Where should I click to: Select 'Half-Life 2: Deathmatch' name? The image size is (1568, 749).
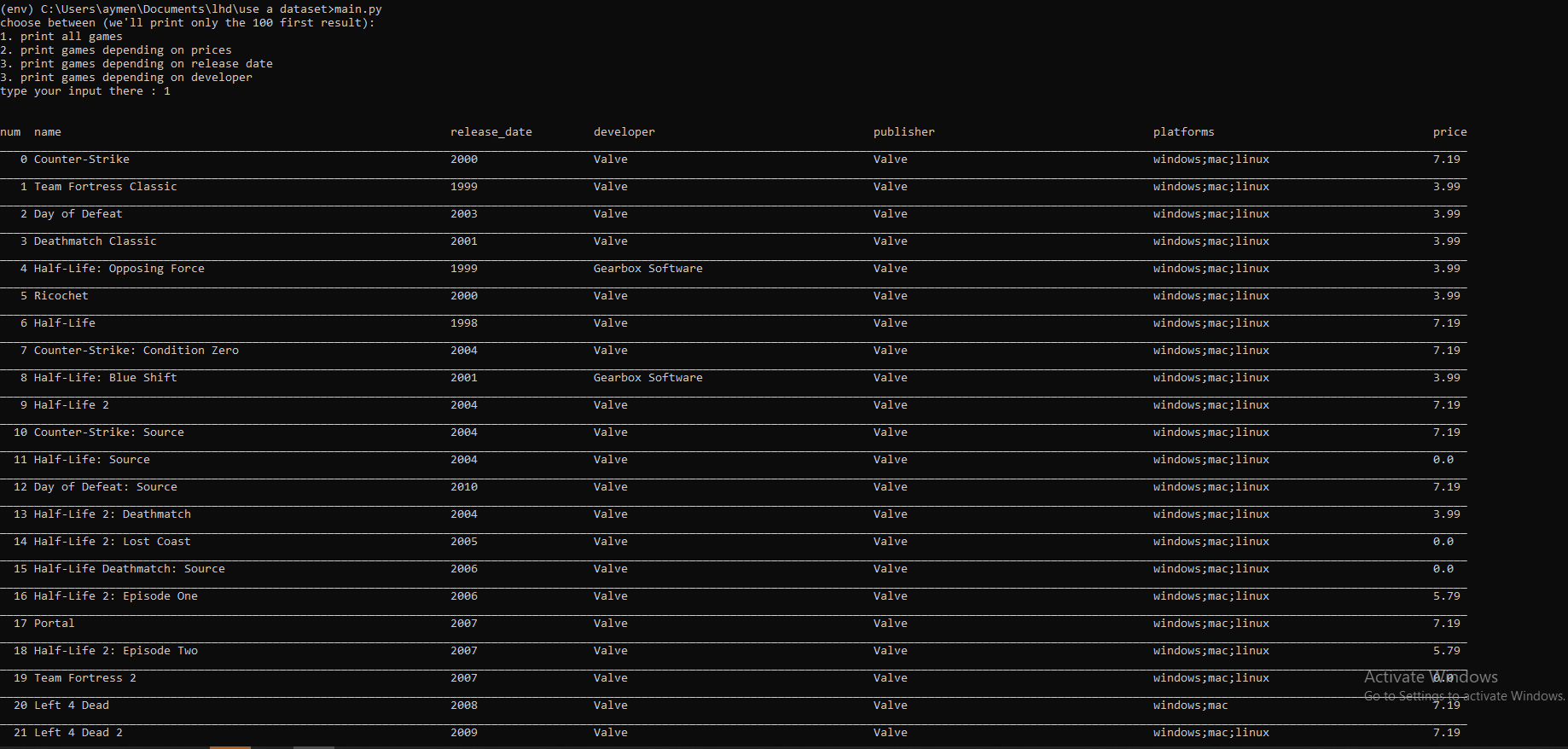click(x=113, y=514)
